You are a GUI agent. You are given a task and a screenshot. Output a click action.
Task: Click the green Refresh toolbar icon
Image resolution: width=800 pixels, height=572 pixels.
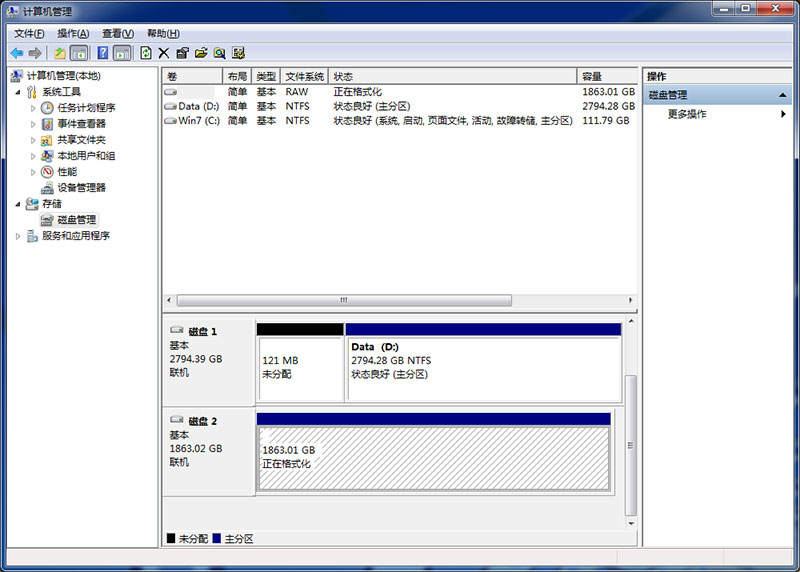[x=146, y=53]
